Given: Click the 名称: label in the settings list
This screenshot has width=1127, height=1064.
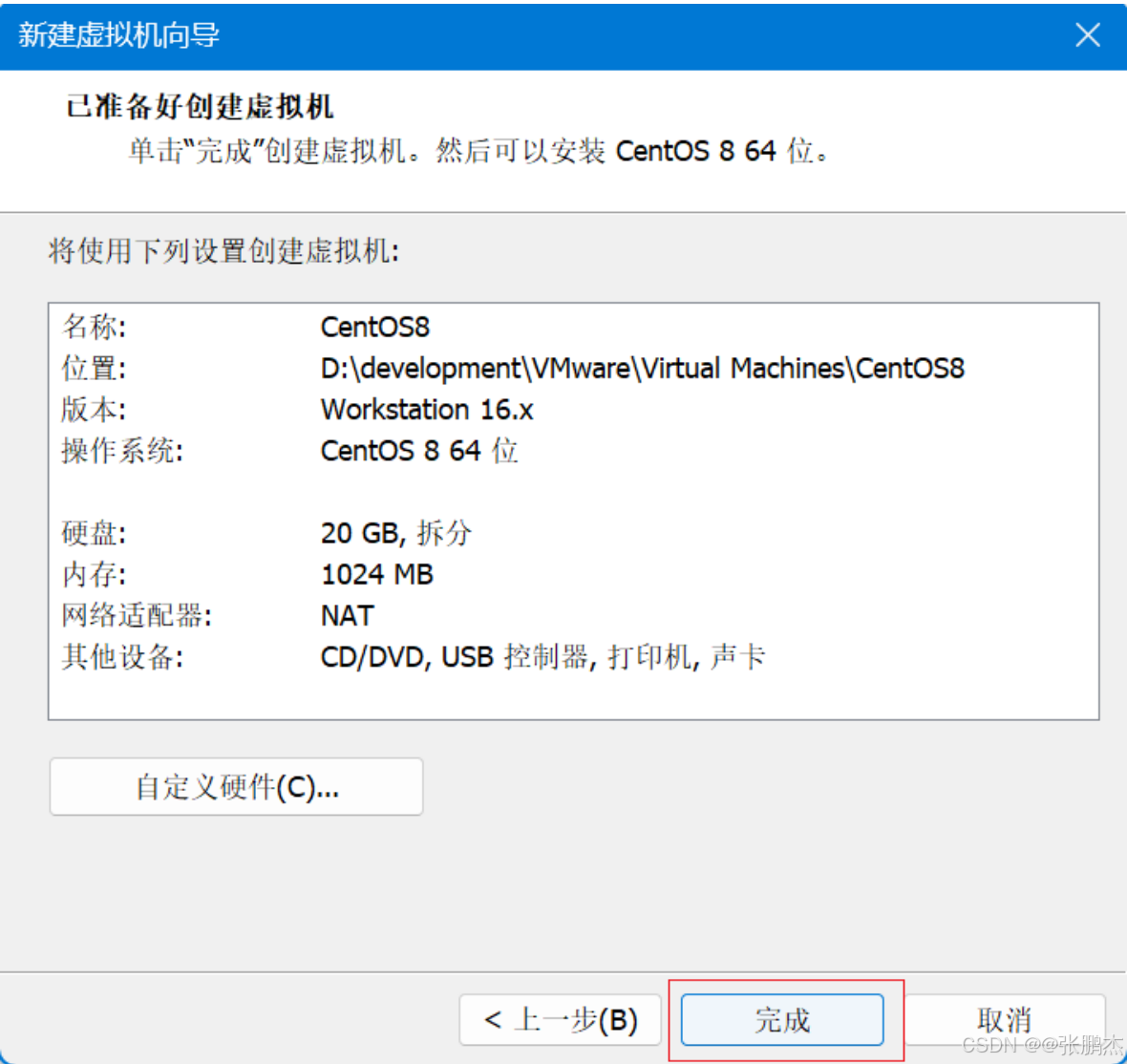Looking at the screenshot, I should [95, 327].
